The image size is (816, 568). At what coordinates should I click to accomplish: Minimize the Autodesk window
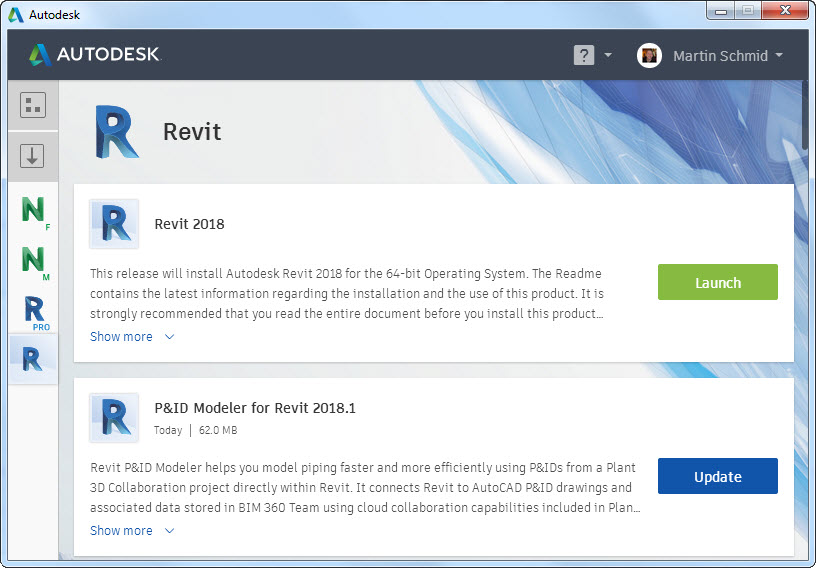click(721, 11)
